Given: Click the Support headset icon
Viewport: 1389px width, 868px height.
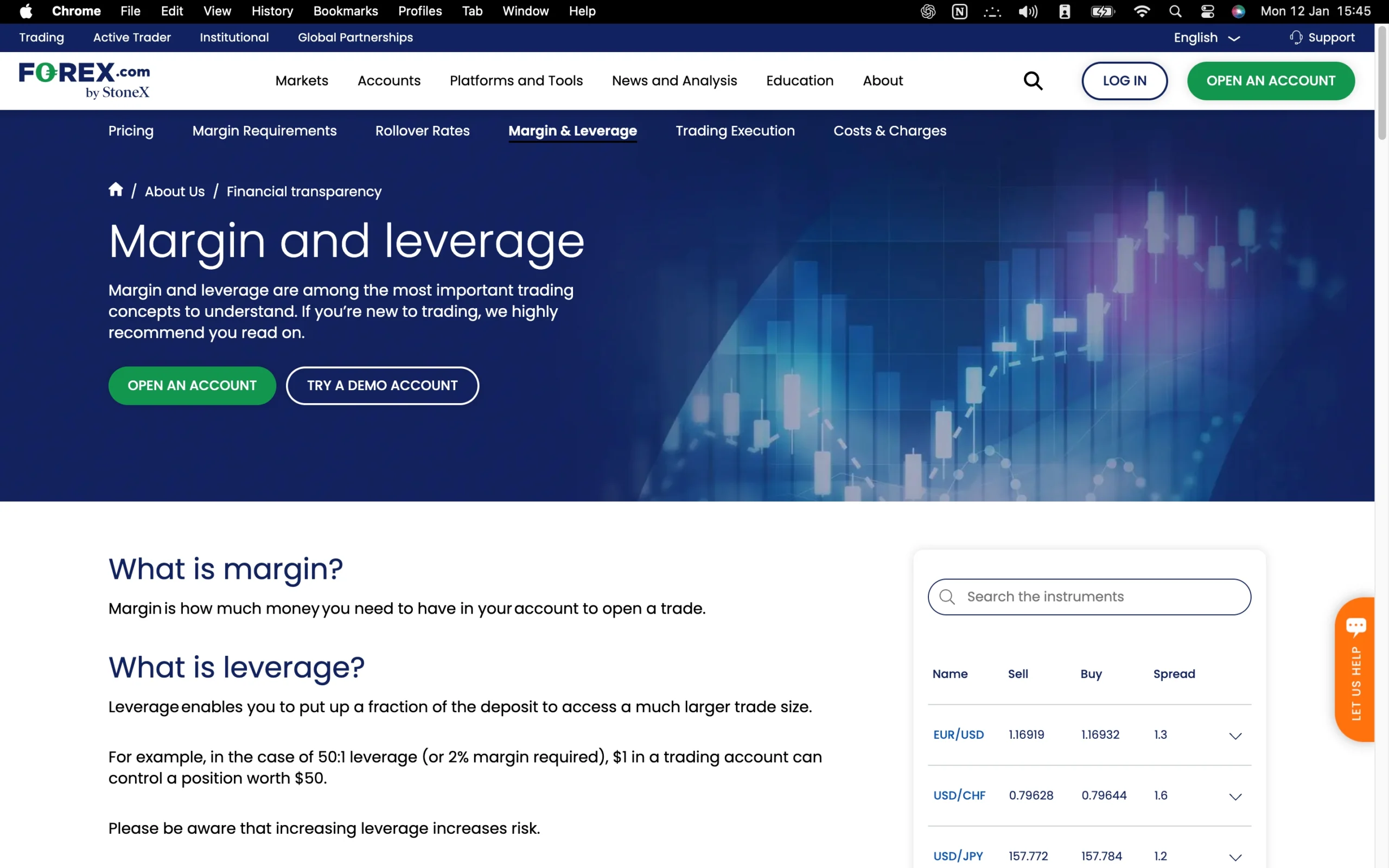Looking at the screenshot, I should click(x=1296, y=37).
